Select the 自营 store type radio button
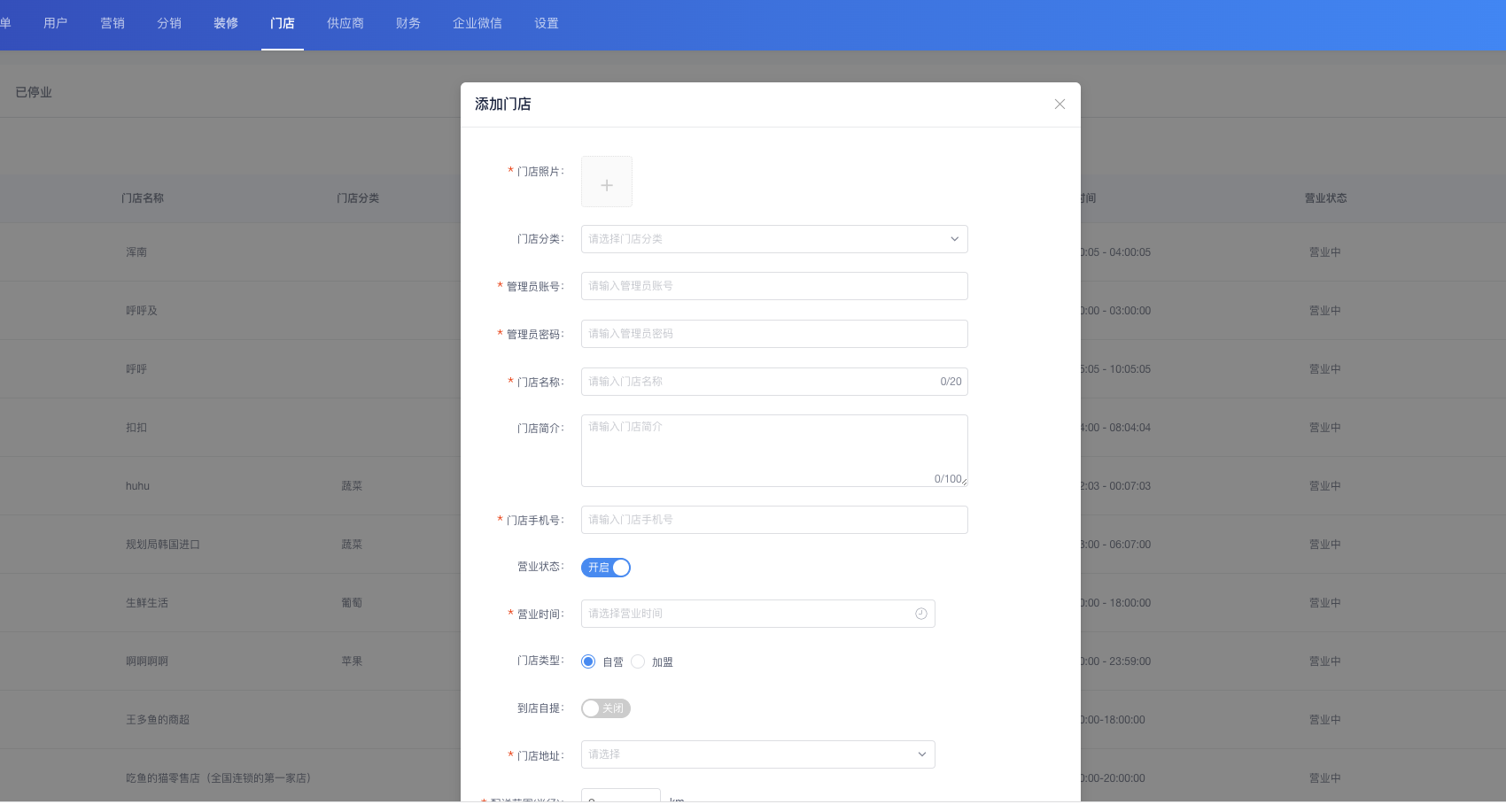This screenshot has height=812, width=1506. coord(588,661)
